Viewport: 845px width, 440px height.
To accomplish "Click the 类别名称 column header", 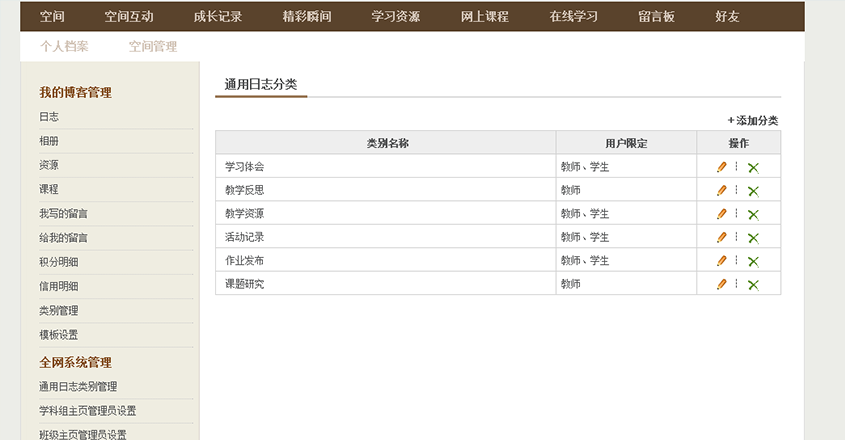I will (x=388, y=143).
